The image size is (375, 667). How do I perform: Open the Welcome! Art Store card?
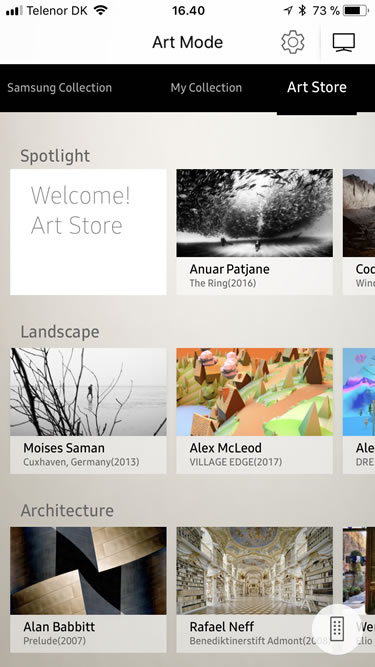coord(88,232)
